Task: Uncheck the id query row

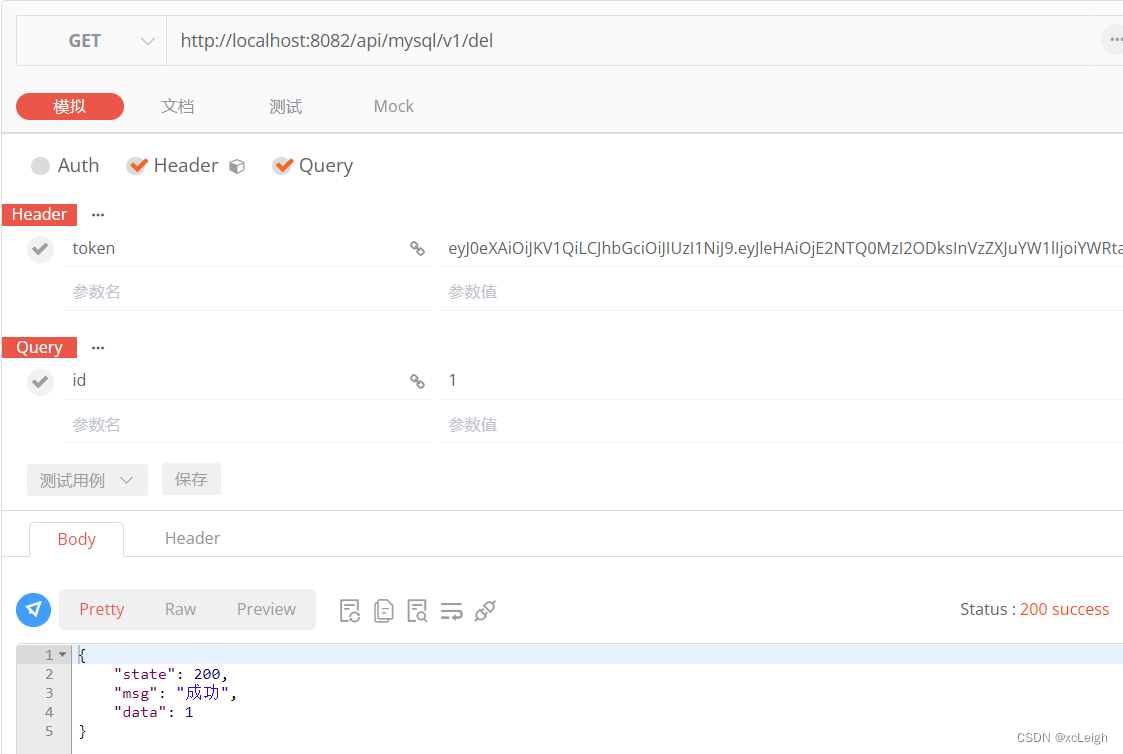Action: pyautogui.click(x=40, y=382)
